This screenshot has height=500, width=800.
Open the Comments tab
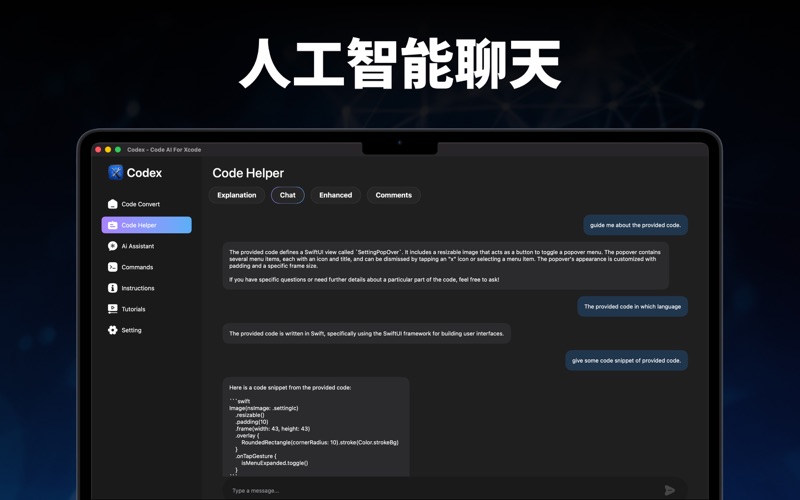coord(394,195)
